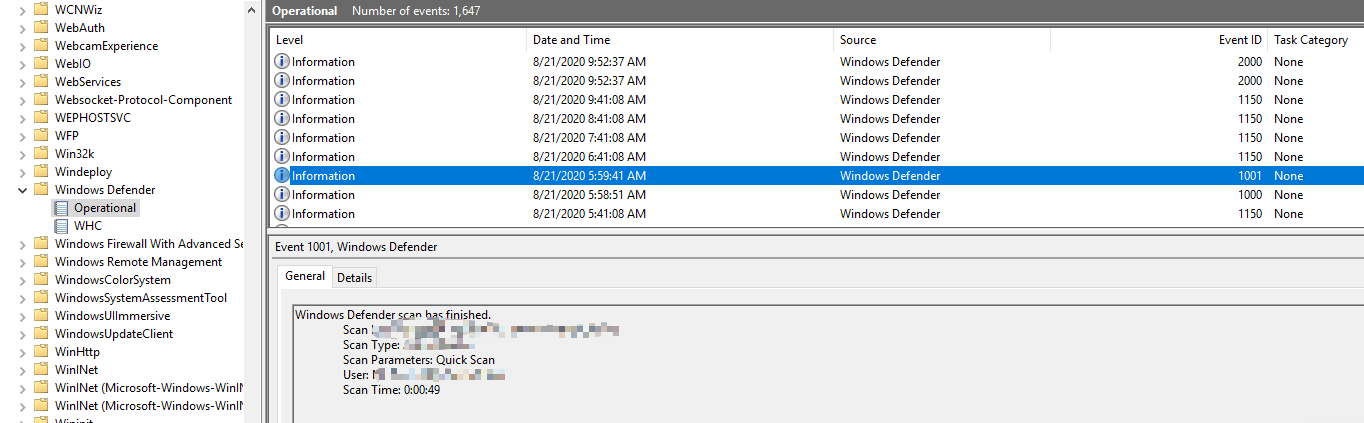The image size is (1364, 423).
Task: Select the WebServices tree item
Action: (88, 82)
